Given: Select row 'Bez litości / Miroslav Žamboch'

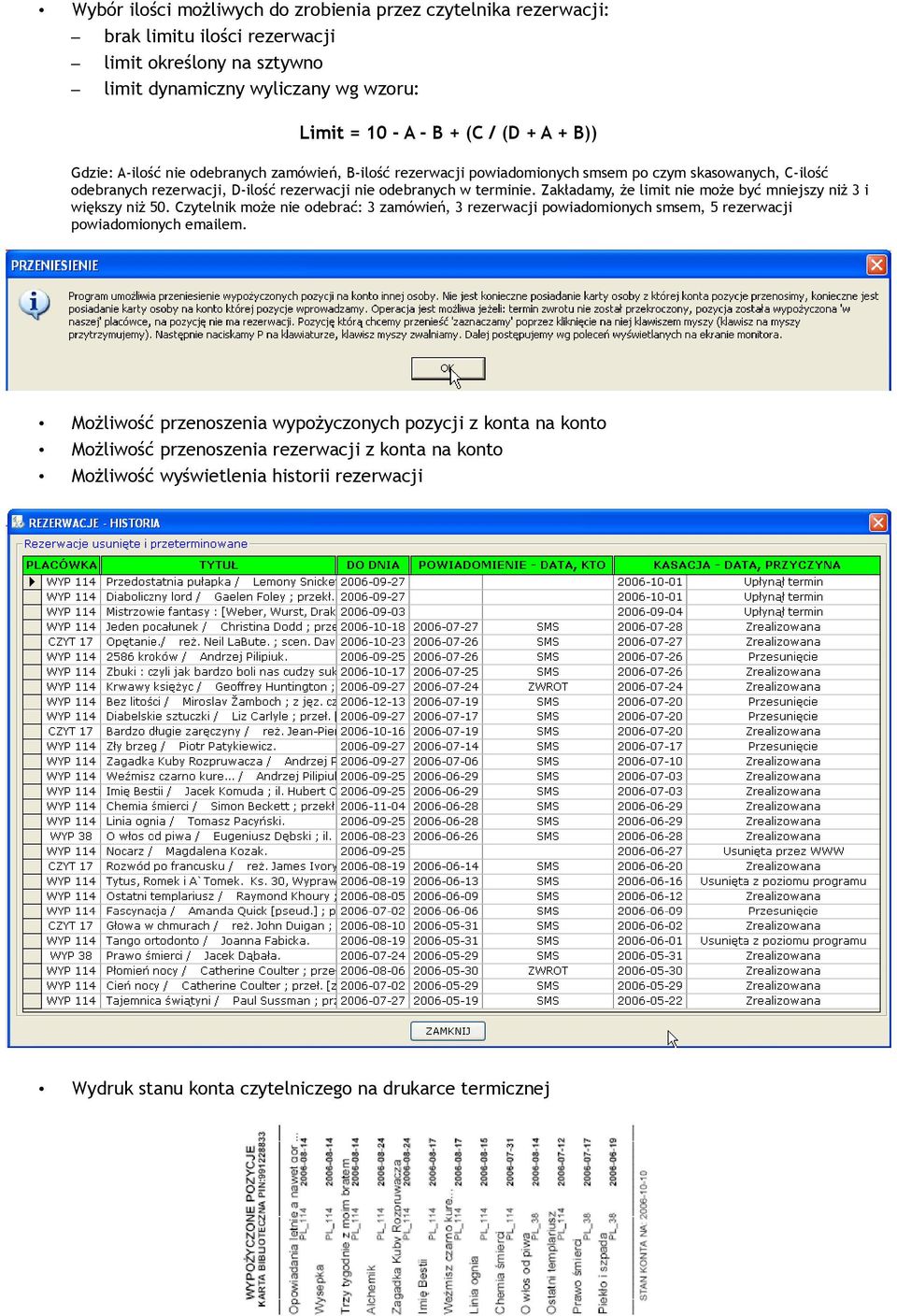Looking at the screenshot, I should pos(450,701).
